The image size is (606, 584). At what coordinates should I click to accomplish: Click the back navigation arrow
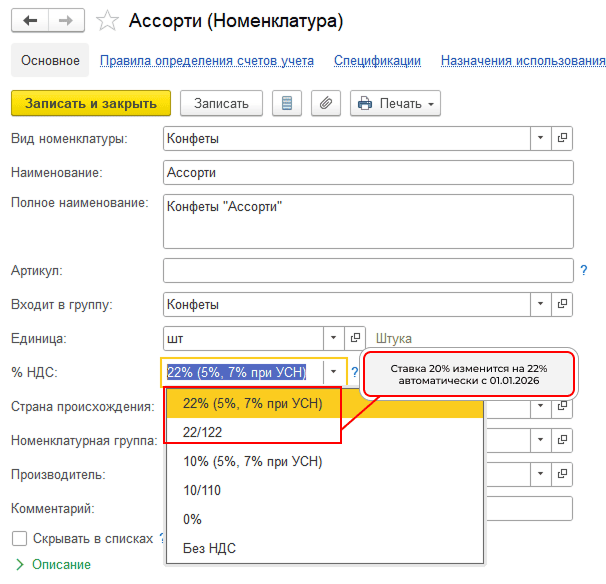pyautogui.click(x=30, y=21)
